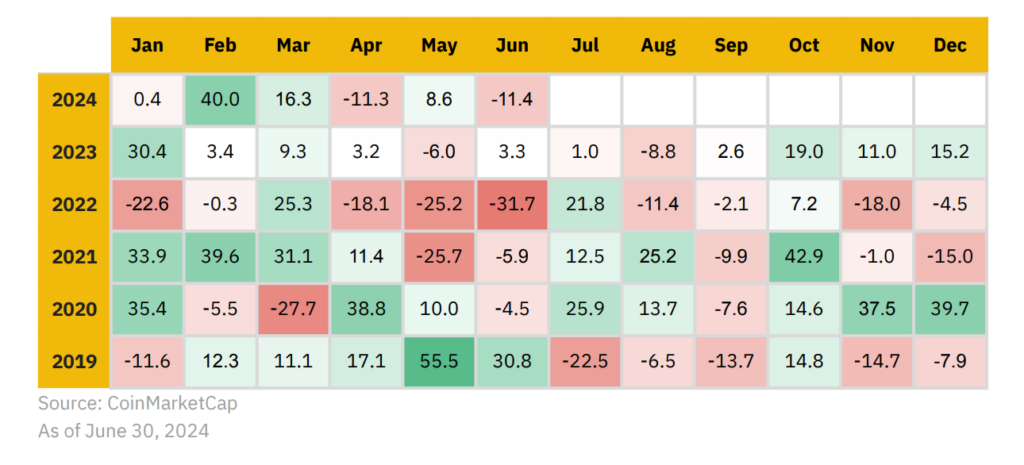Click the As of June 30, 2024 note
Viewport: 1024px width, 465px height.
click(x=124, y=432)
